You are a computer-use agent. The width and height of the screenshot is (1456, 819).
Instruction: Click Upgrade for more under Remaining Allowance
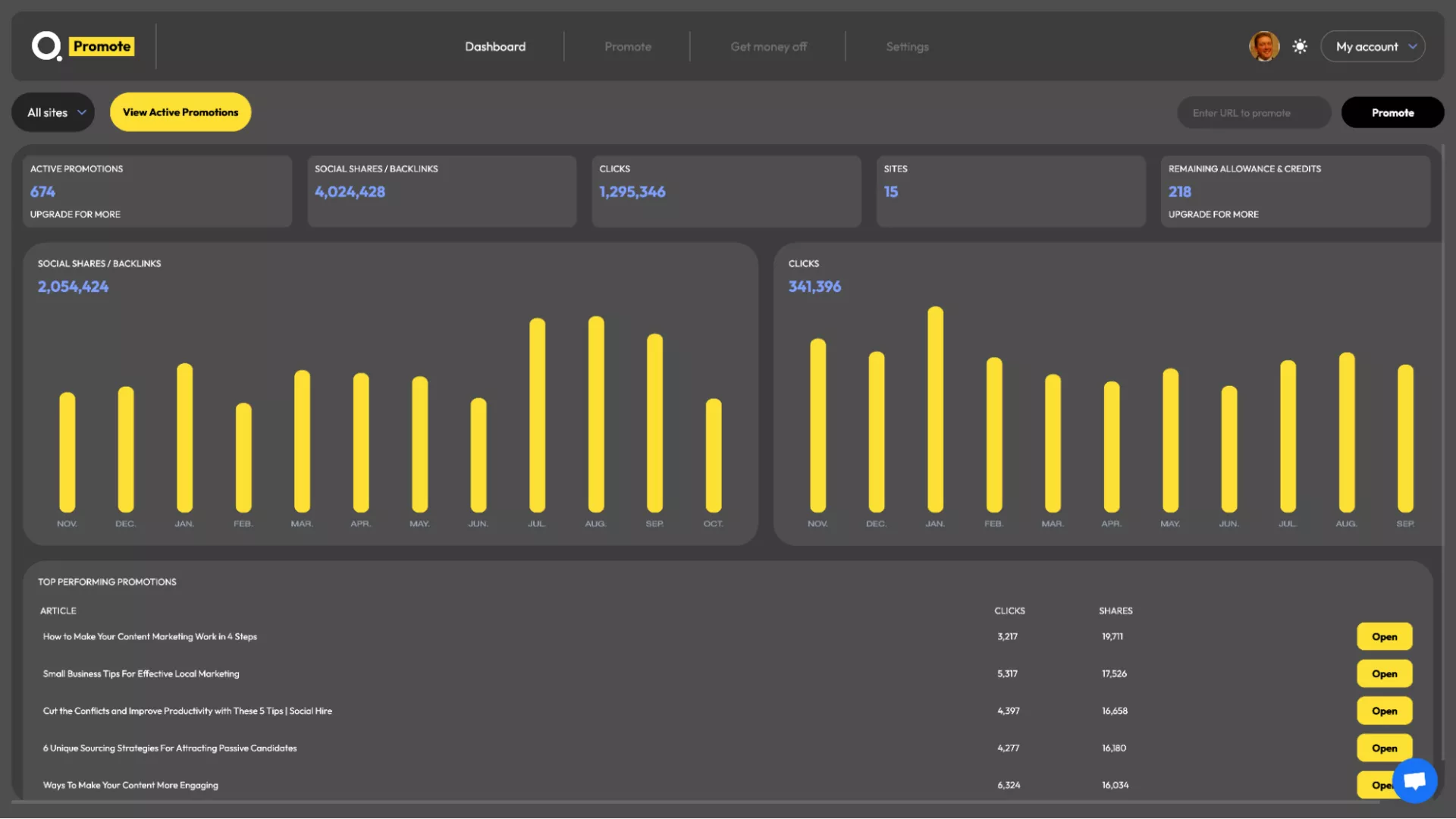(x=1213, y=215)
